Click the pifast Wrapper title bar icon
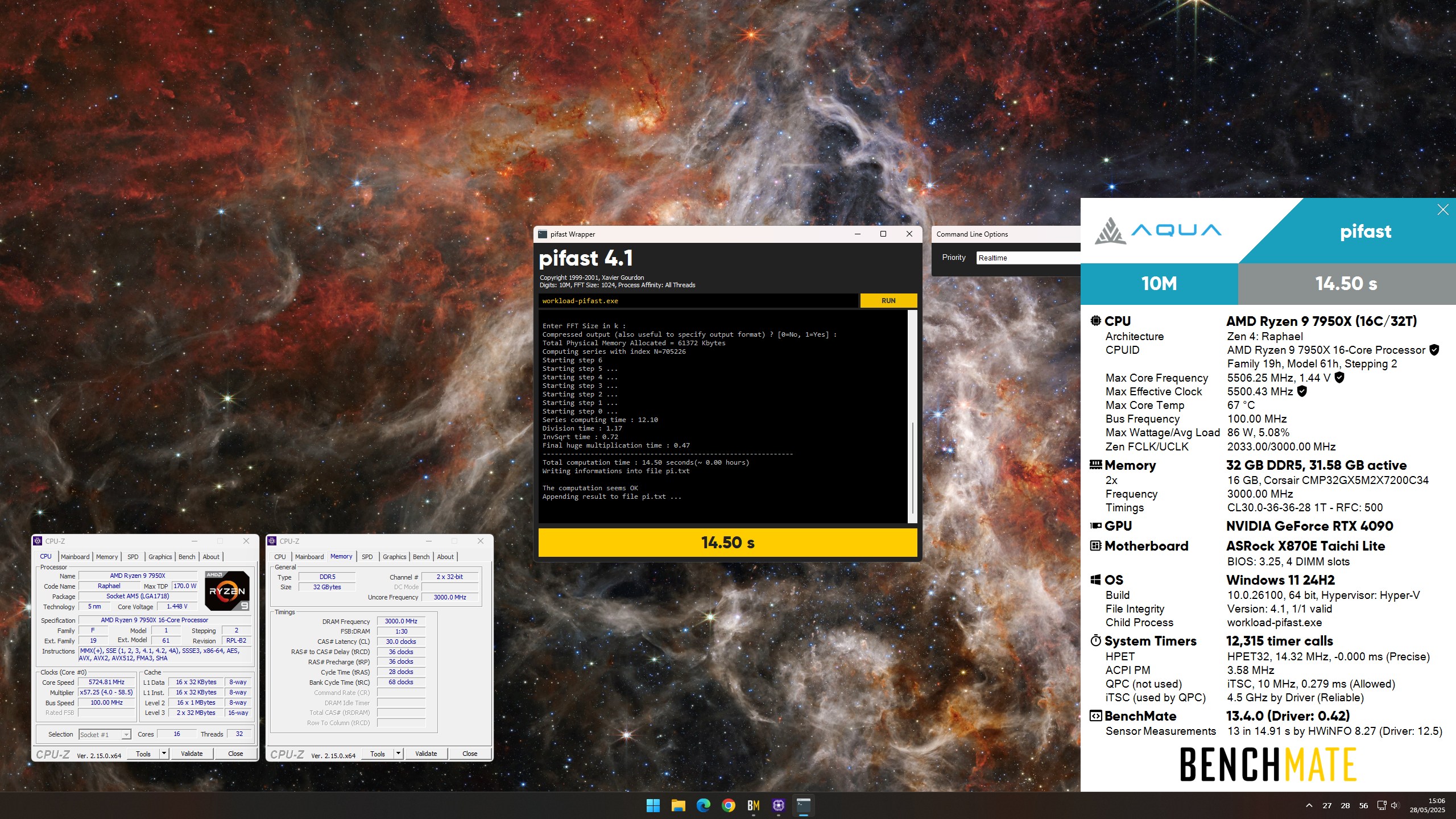Viewport: 1456px width, 819px height. pyautogui.click(x=542, y=234)
